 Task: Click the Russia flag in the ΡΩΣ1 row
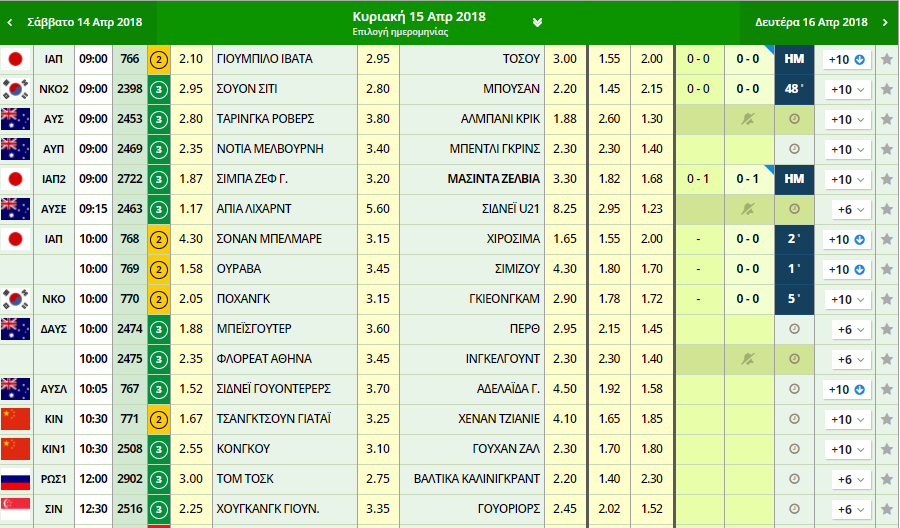pyautogui.click(x=15, y=479)
